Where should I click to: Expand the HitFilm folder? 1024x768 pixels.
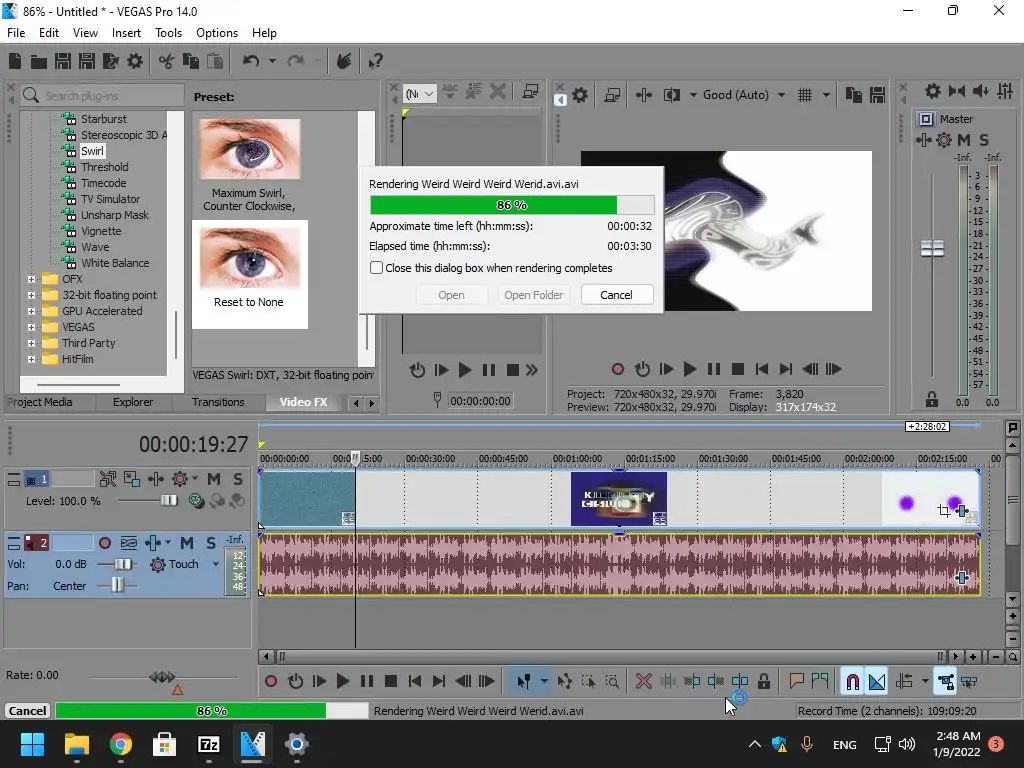pos(31,359)
